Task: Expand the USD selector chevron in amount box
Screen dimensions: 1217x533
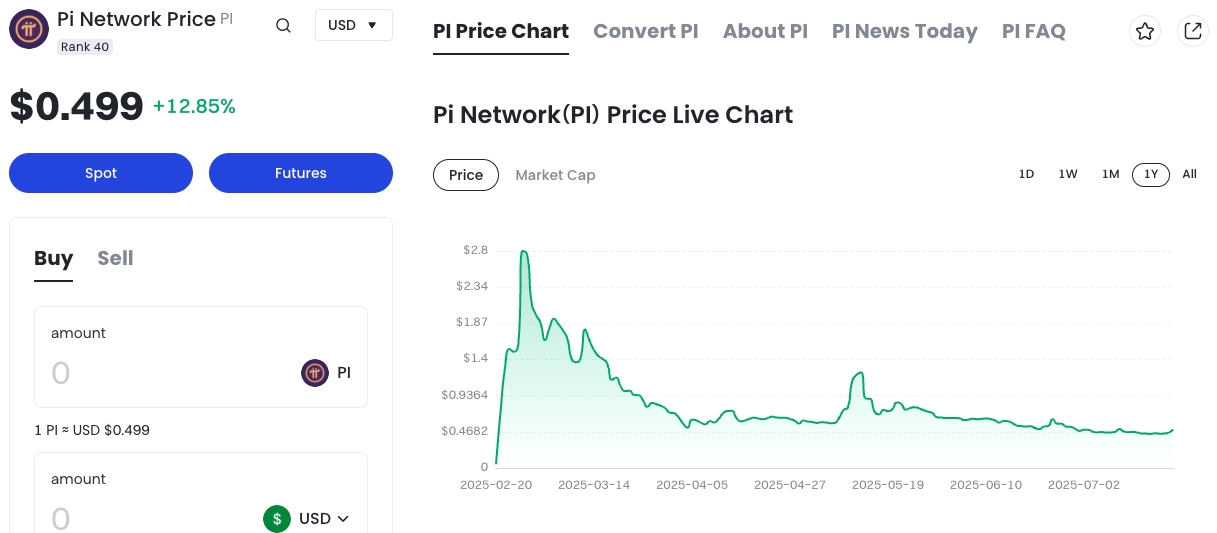Action: pyautogui.click(x=343, y=518)
